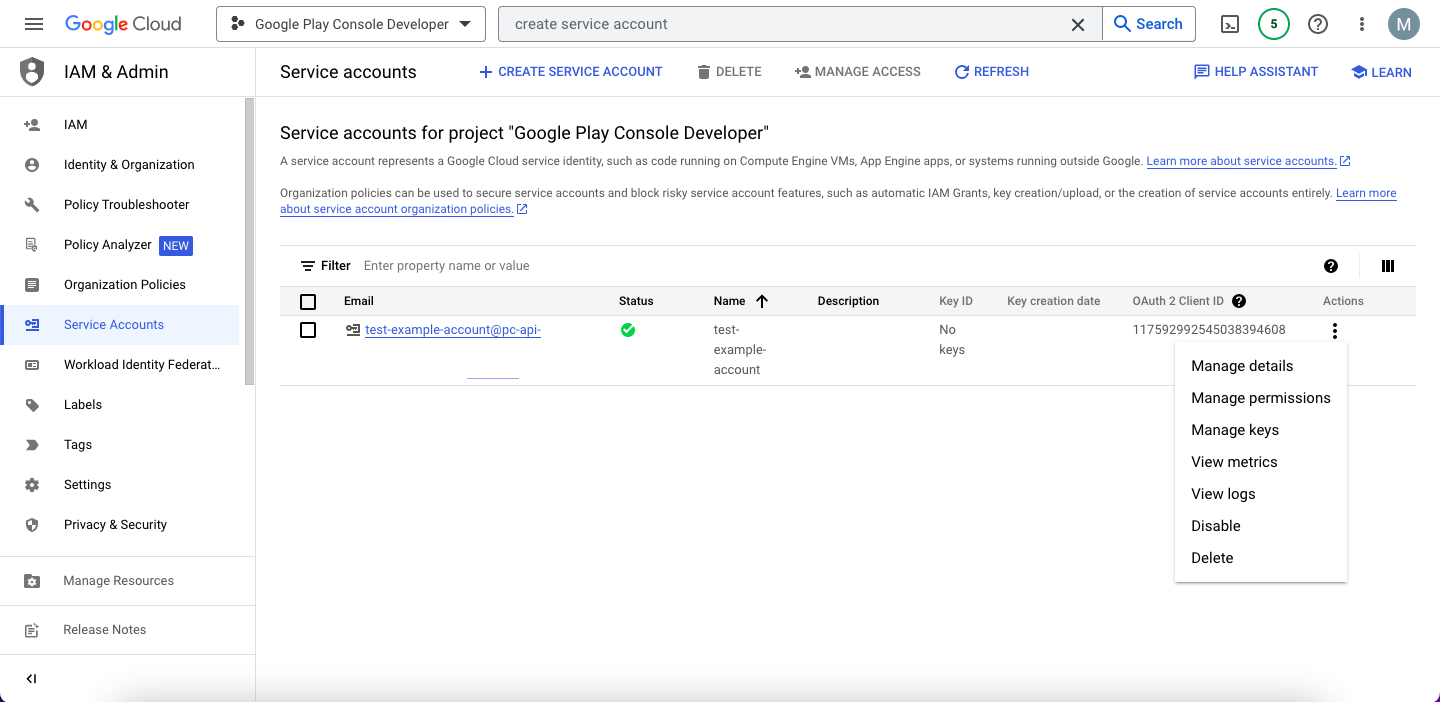Click the three-dot Actions icon for test-example-account

[1334, 331]
